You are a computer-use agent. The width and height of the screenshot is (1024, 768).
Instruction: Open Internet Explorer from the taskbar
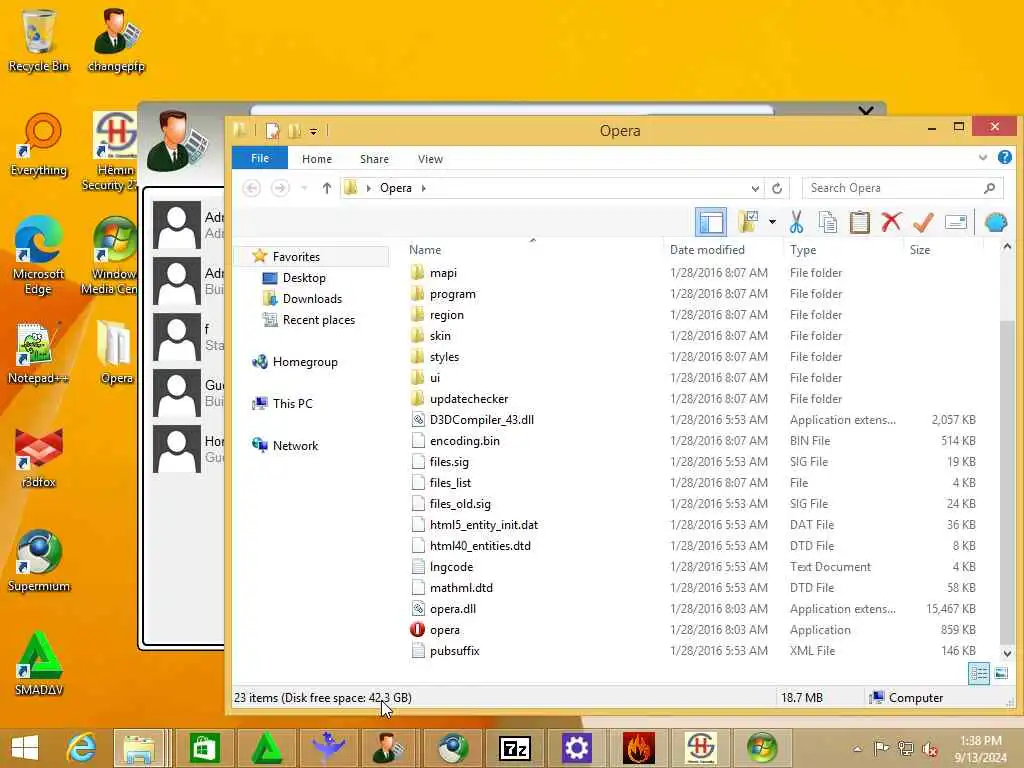pos(81,748)
